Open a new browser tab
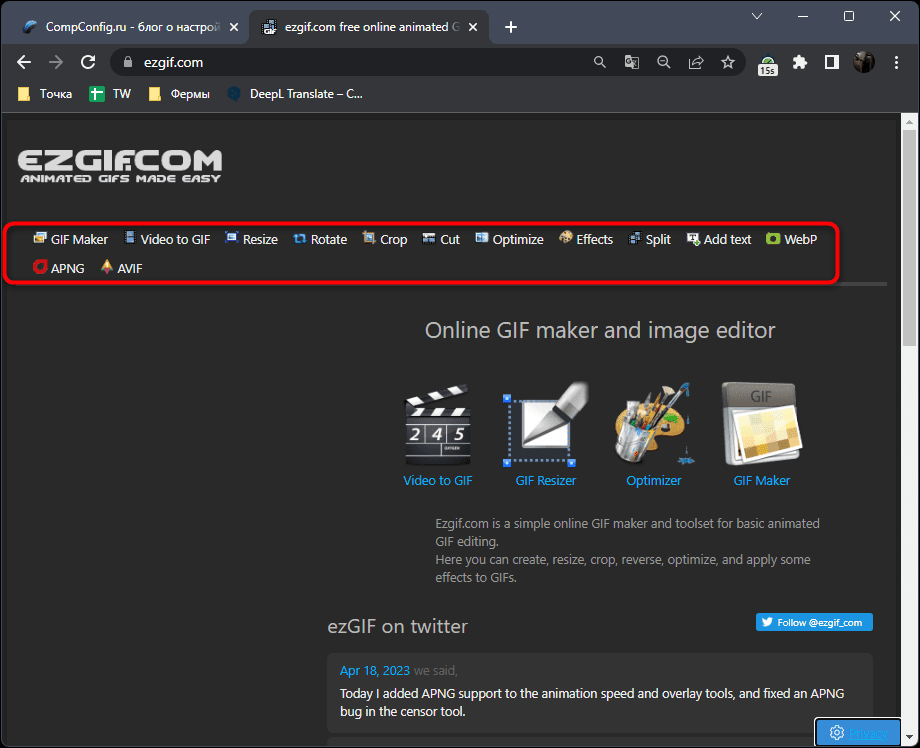920x748 pixels. pos(511,27)
